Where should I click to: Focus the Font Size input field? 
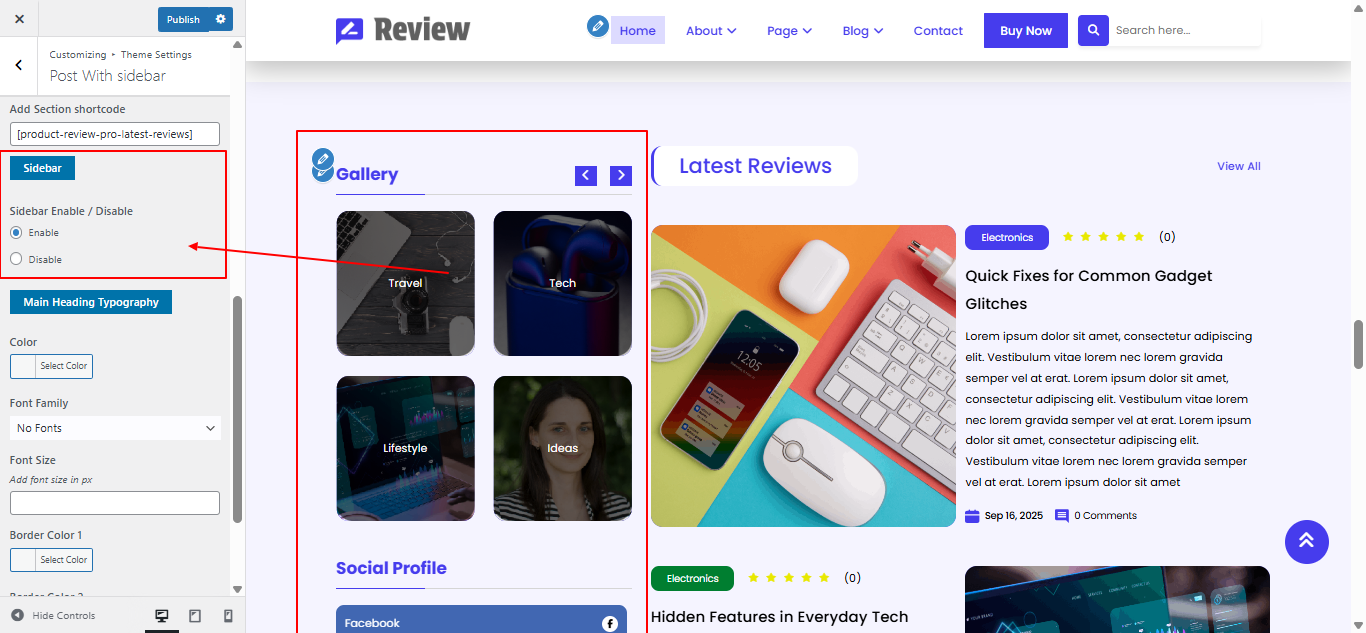[115, 503]
